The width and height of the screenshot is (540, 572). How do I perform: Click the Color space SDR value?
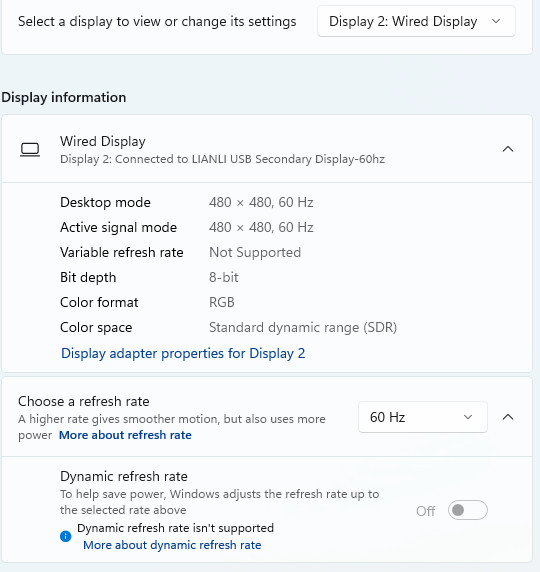(x=303, y=327)
